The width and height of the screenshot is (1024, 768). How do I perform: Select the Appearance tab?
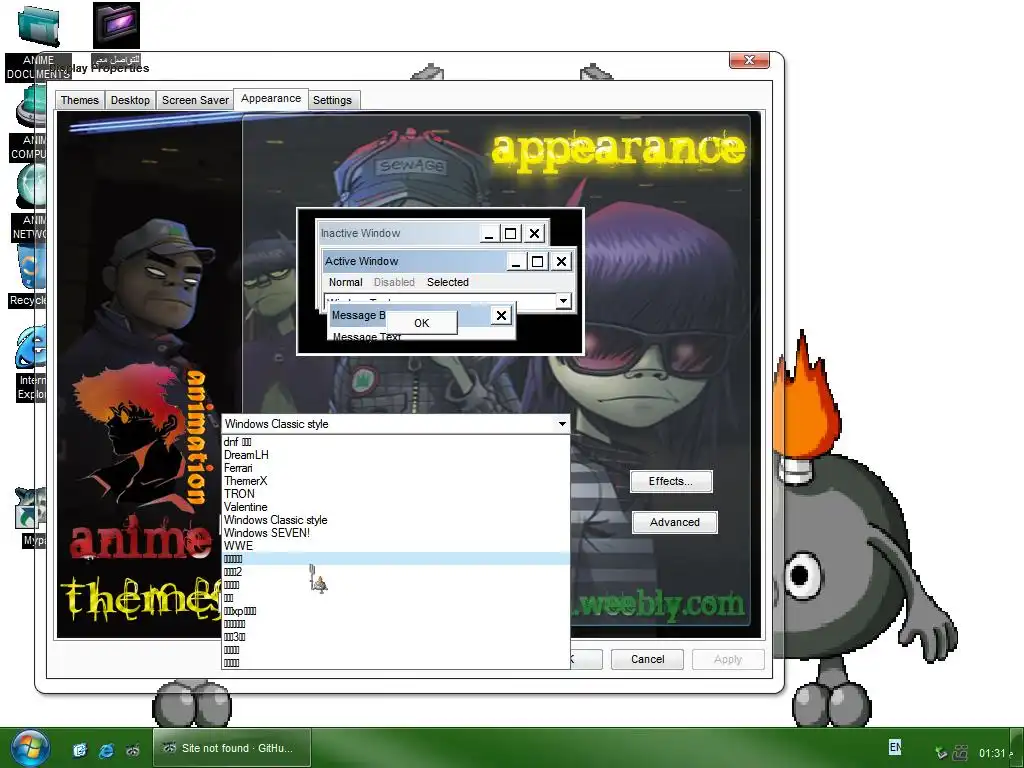271,99
